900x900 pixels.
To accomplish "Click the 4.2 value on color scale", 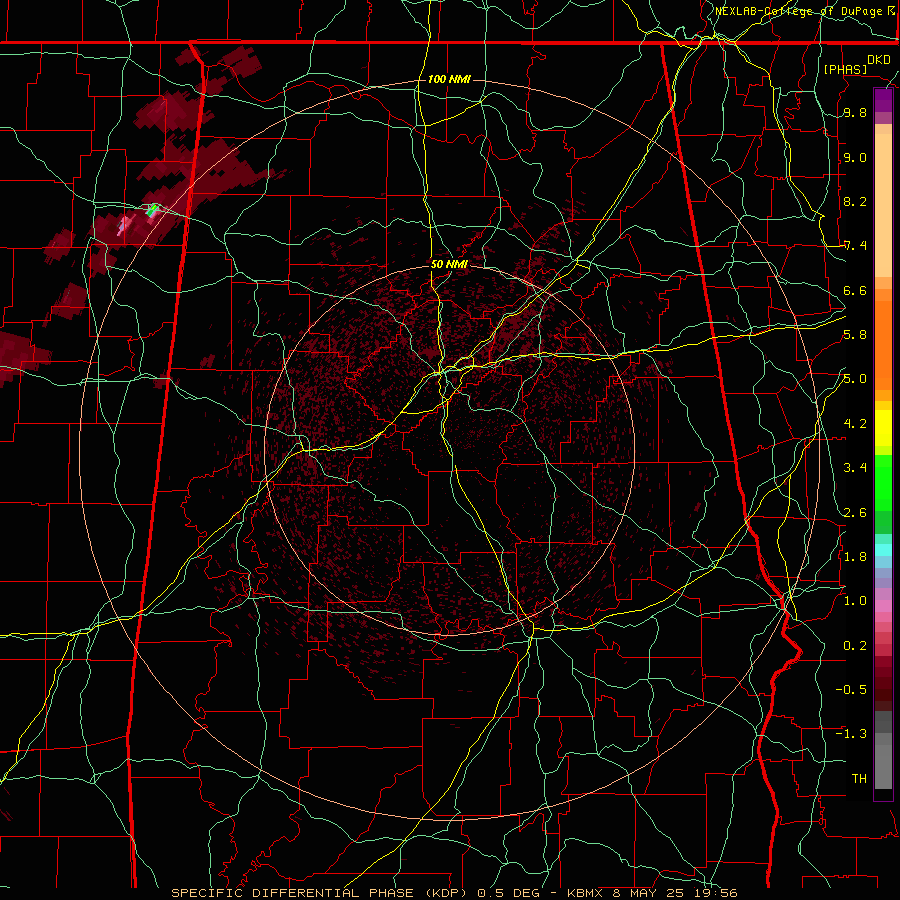I will [x=855, y=424].
